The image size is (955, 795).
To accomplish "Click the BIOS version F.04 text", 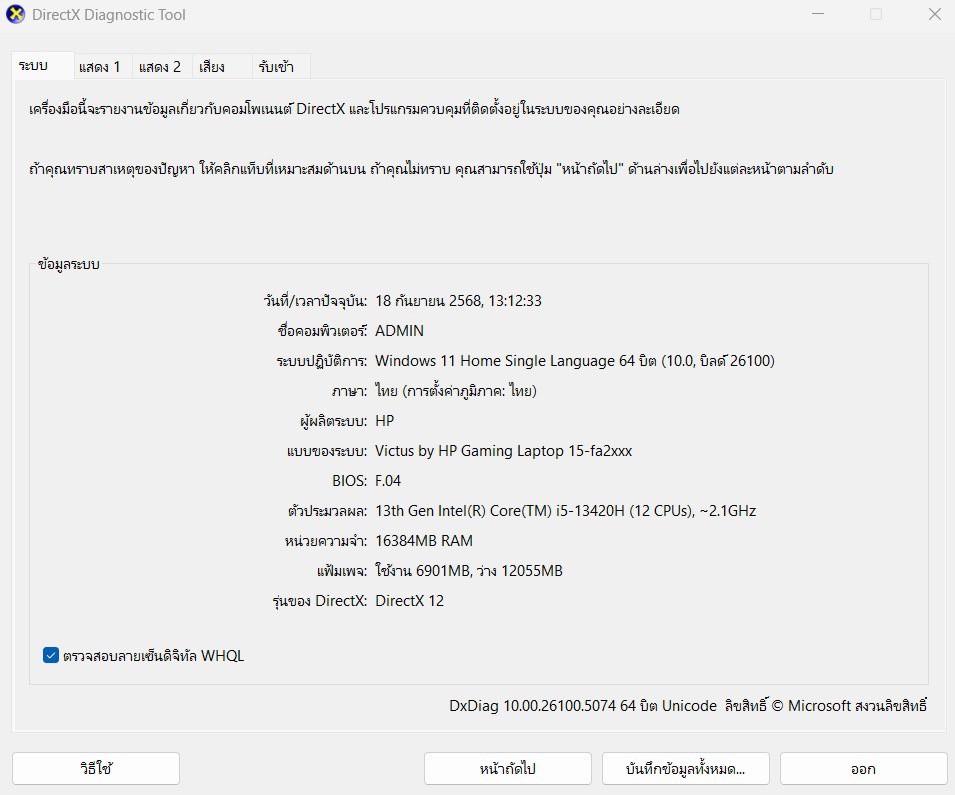I will coord(388,480).
